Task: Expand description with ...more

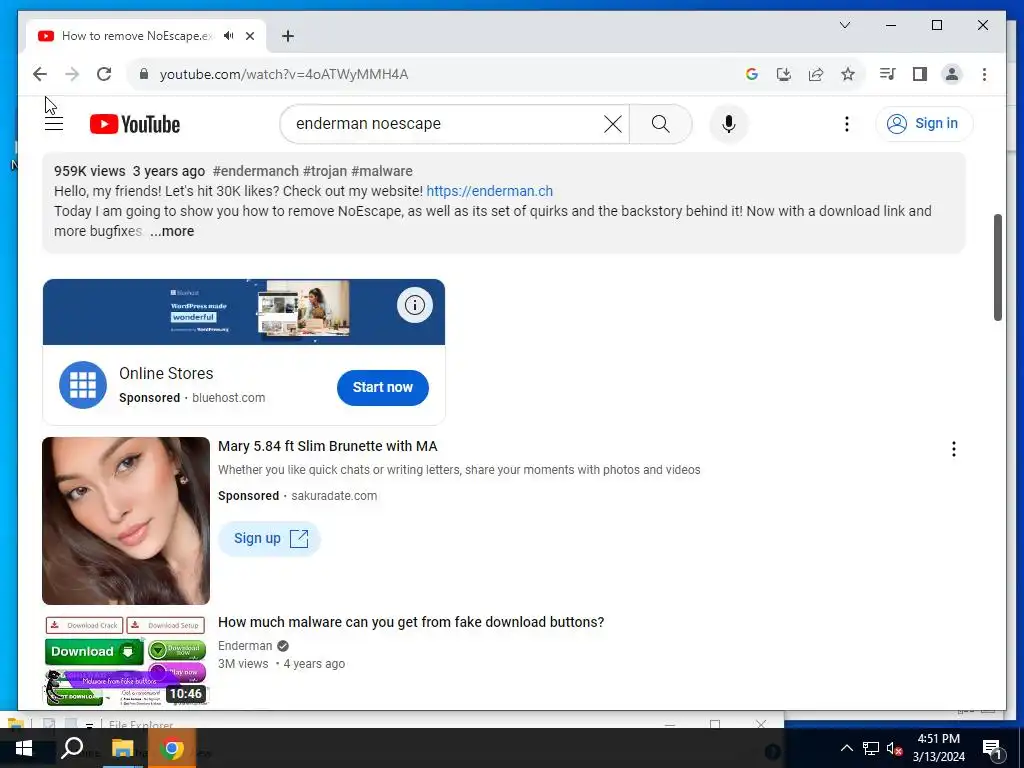Action: pyautogui.click(x=172, y=231)
